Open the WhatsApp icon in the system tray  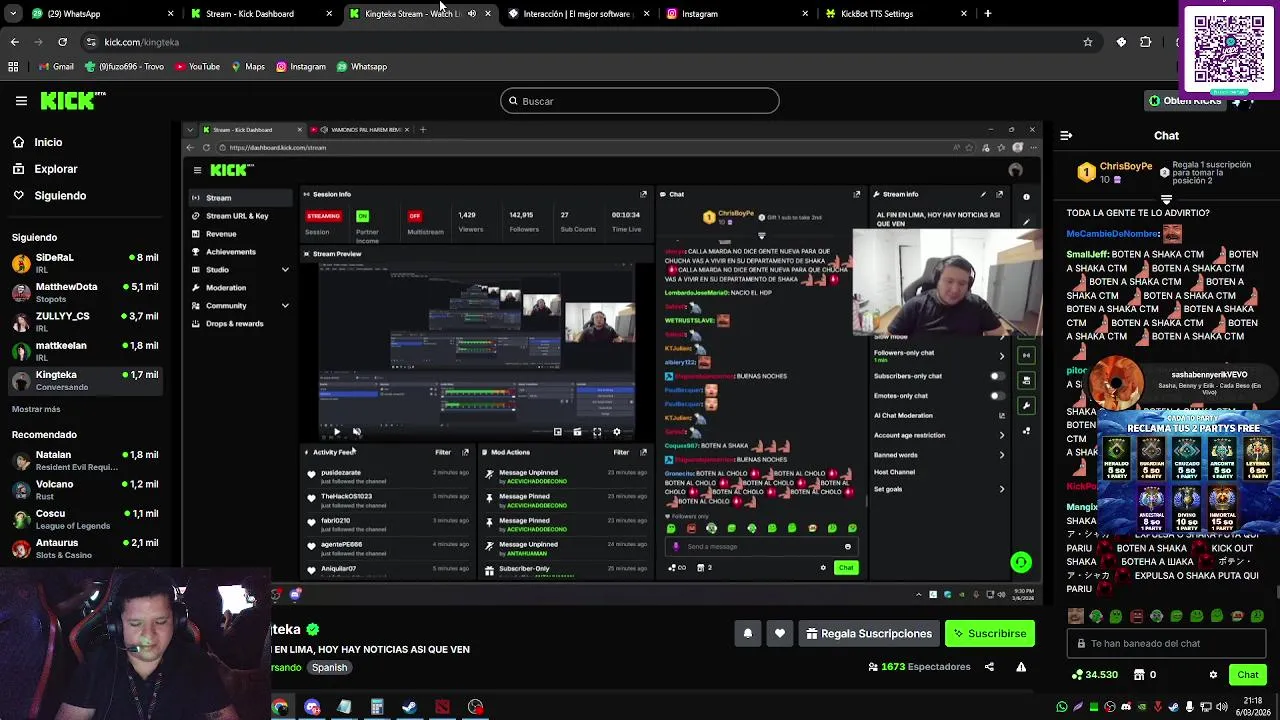click(1061, 707)
